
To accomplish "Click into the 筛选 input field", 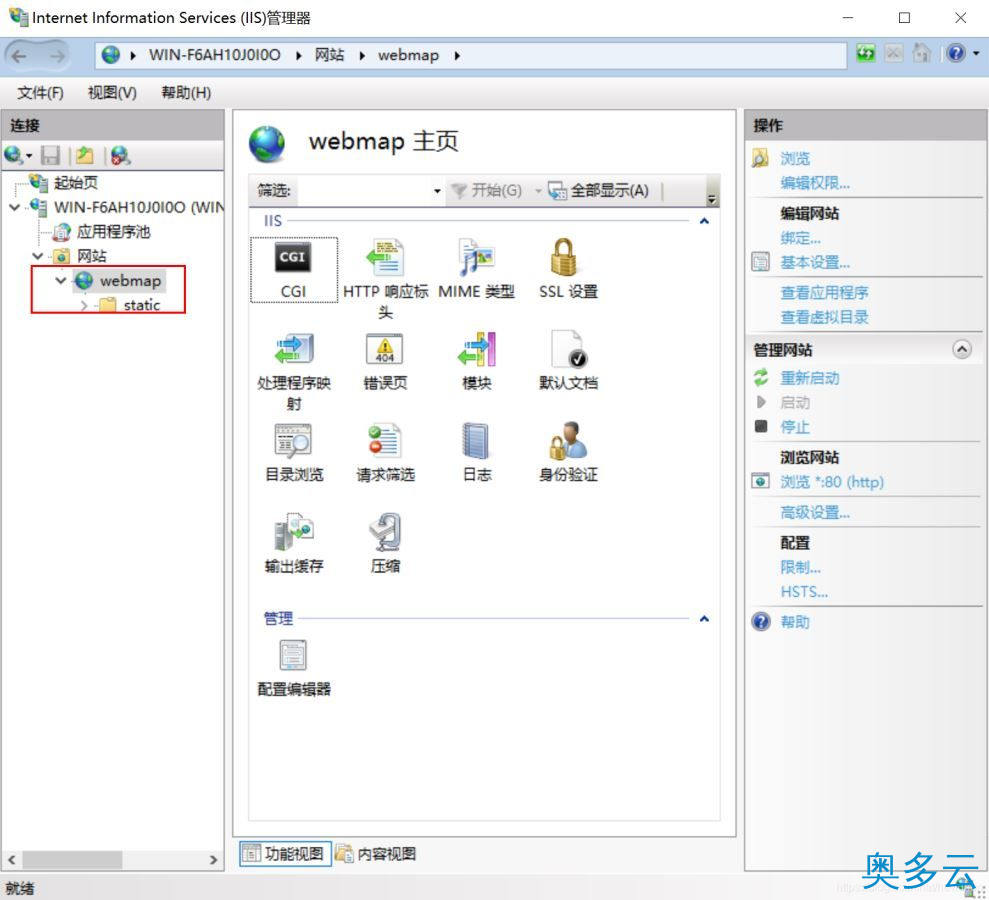I will pos(363,190).
